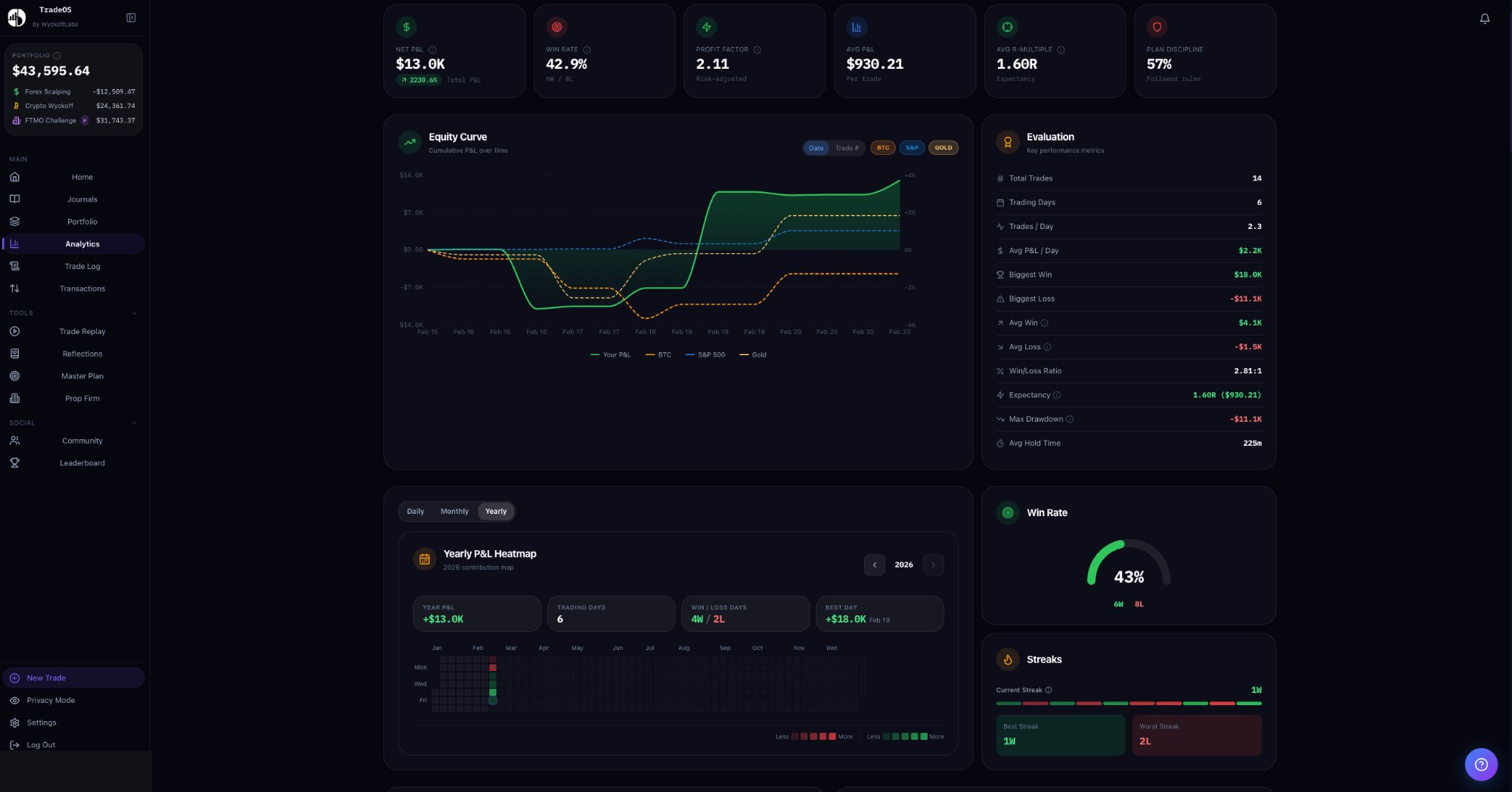Open the Transactions page
The width and height of the screenshot is (1512, 792).
[82, 288]
